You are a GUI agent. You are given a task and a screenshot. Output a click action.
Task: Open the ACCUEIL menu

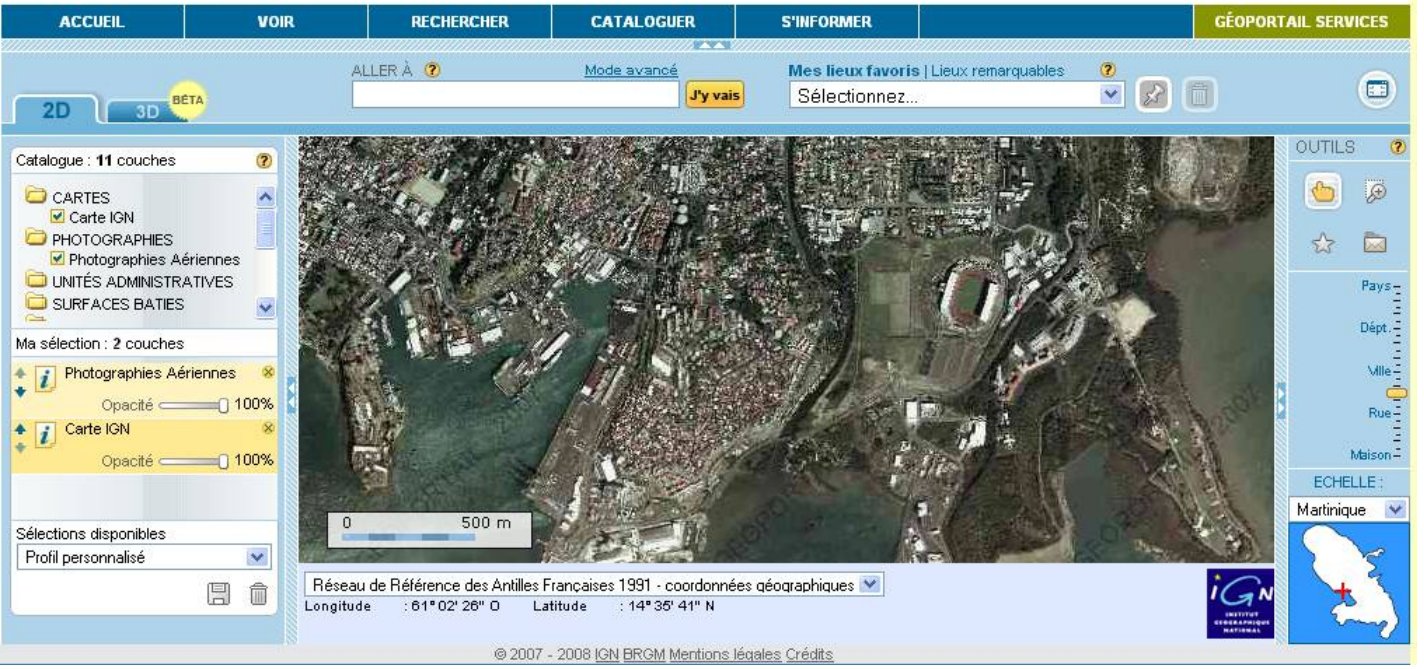click(x=92, y=21)
